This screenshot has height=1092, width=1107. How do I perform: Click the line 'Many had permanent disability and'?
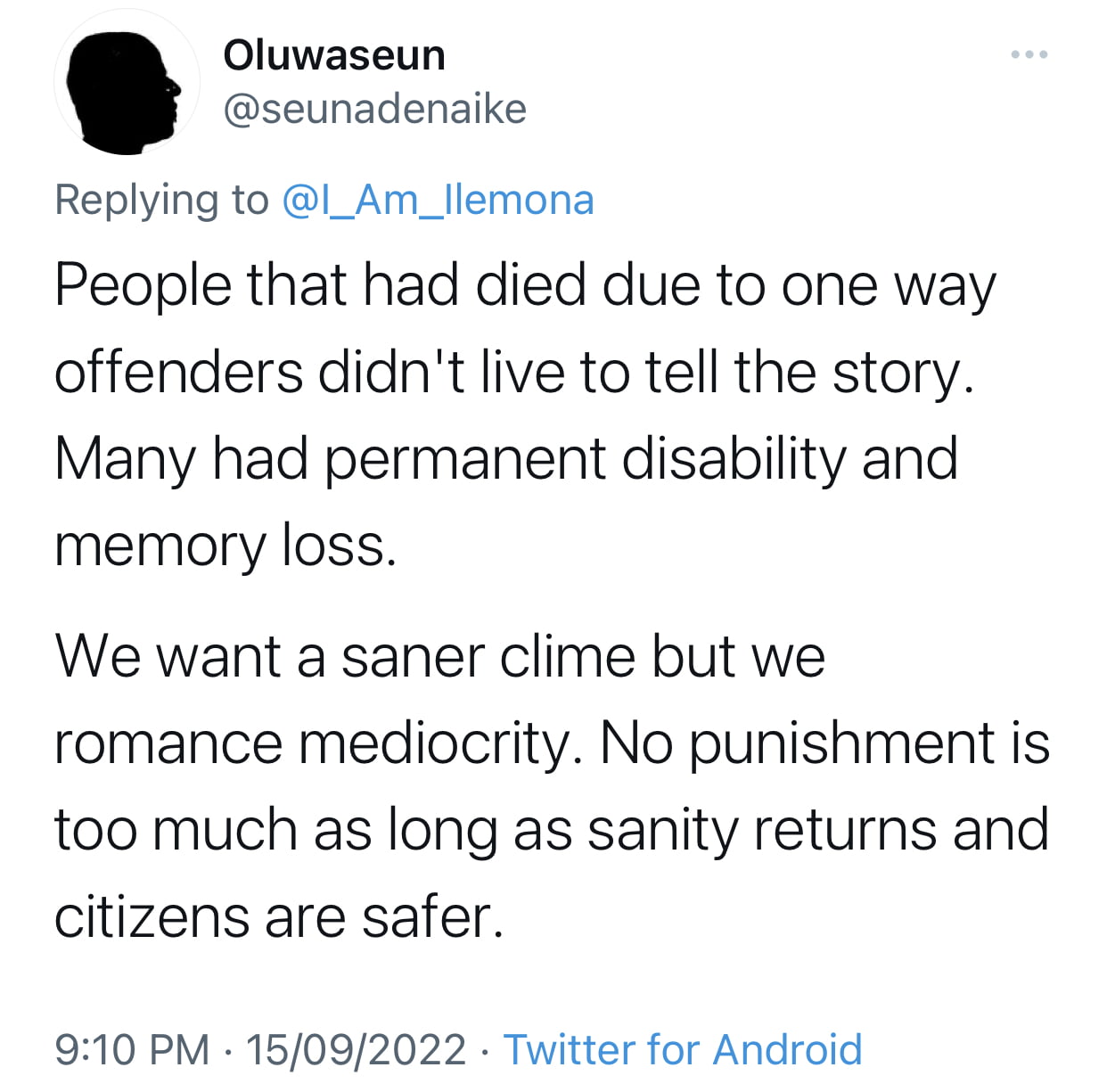tap(506, 460)
